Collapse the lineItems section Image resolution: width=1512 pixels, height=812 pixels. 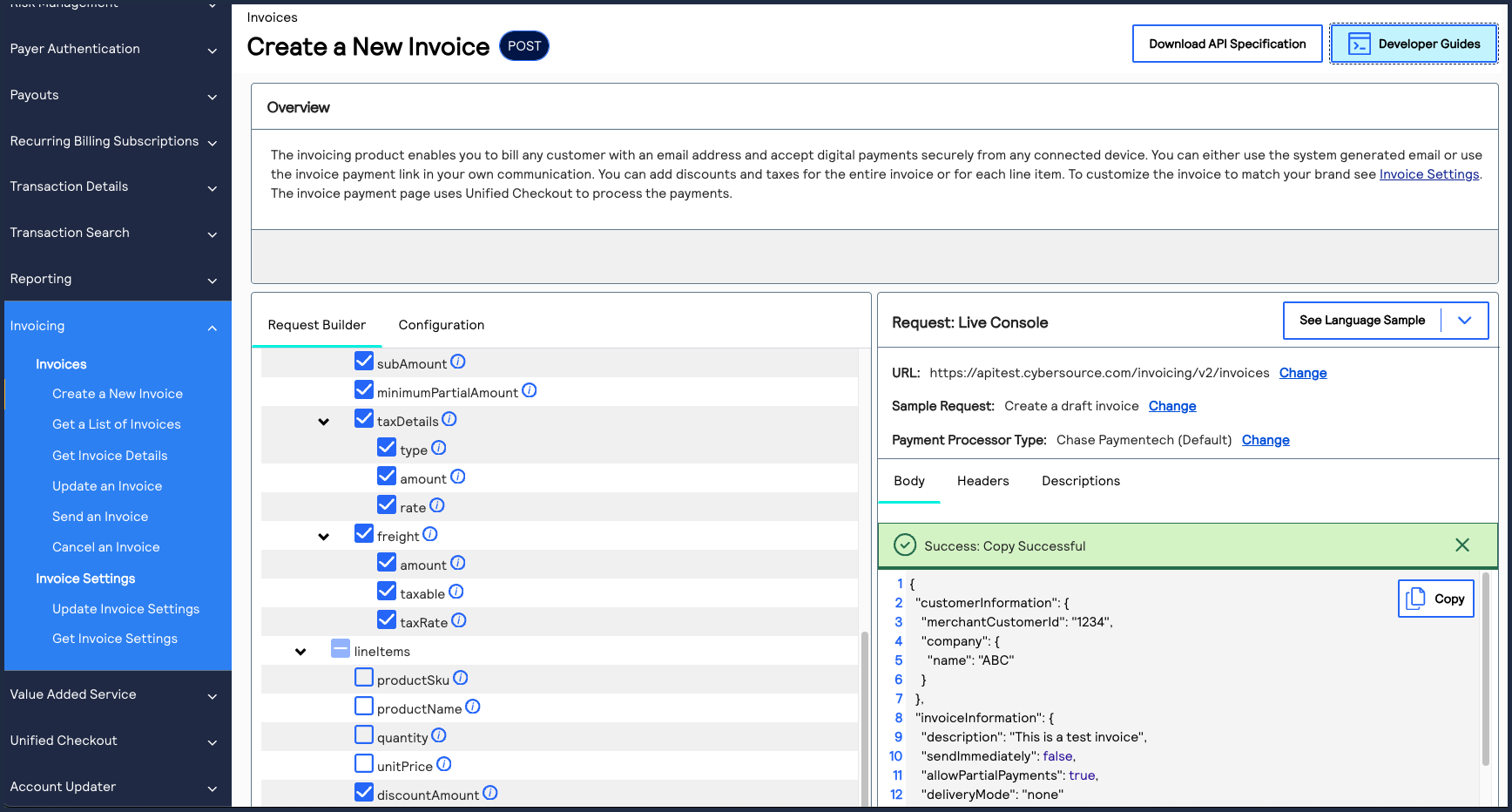coord(300,651)
